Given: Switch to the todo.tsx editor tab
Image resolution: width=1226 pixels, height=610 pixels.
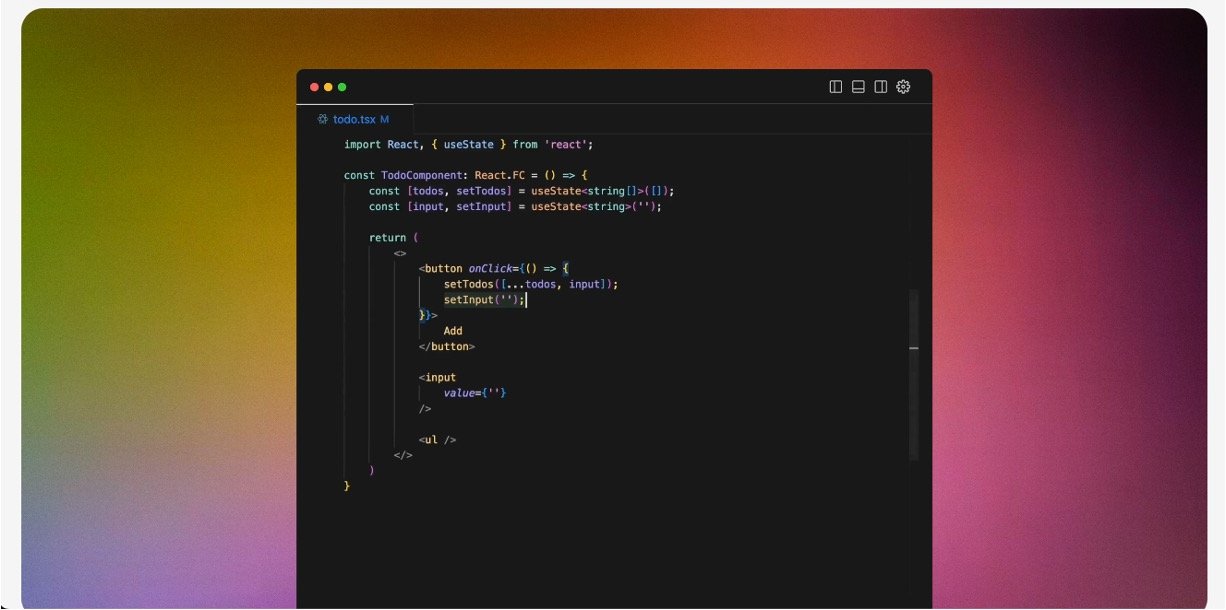Looking at the screenshot, I should (x=354, y=119).
